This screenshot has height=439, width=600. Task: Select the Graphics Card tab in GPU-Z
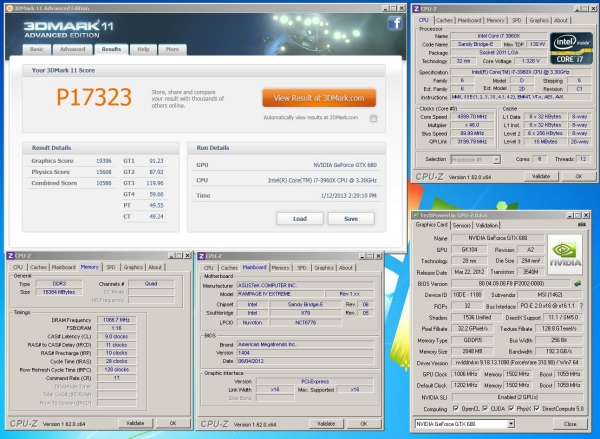pyautogui.click(x=432, y=225)
